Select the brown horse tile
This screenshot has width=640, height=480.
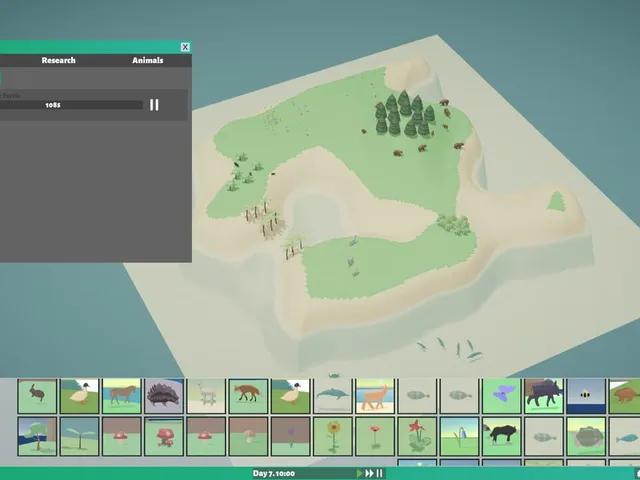click(x=122, y=396)
